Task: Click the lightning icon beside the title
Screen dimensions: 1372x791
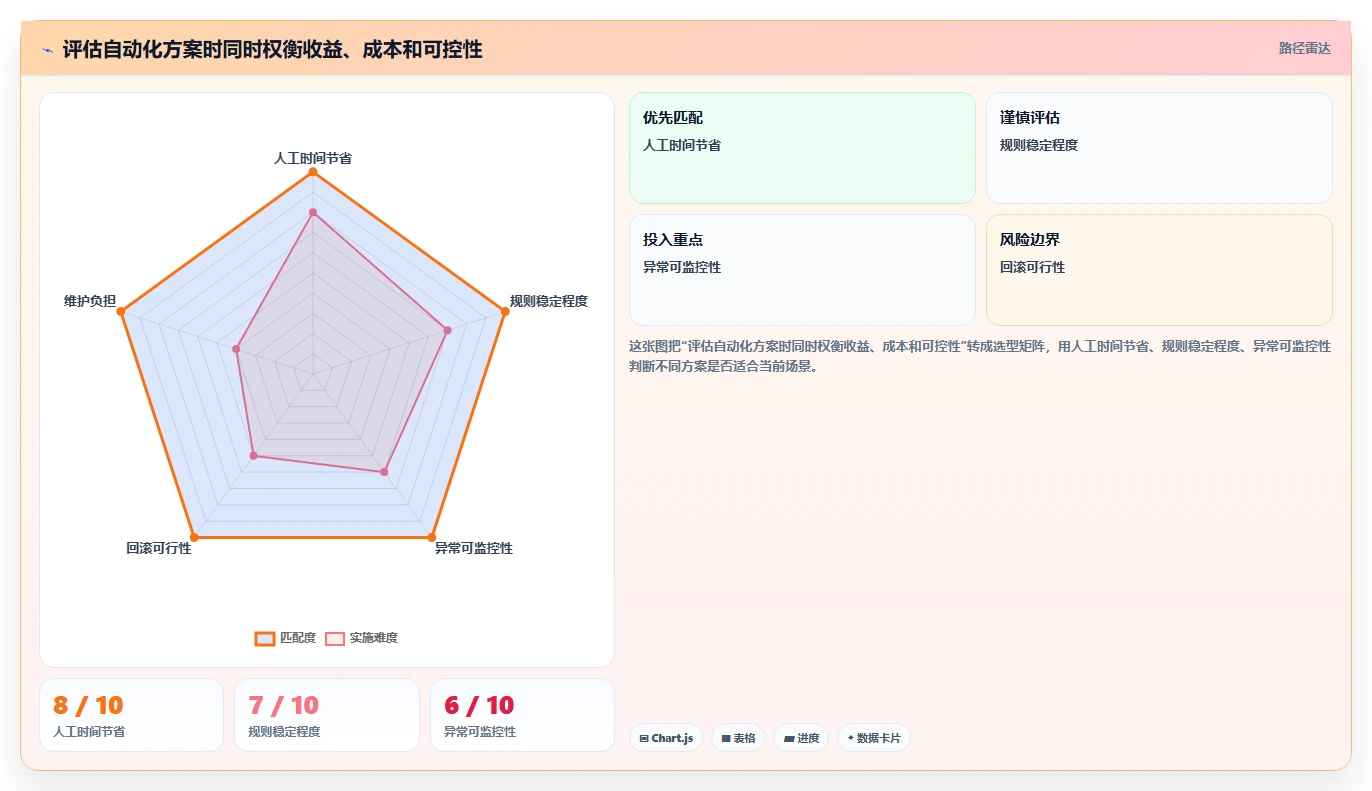Action: pyautogui.click(x=48, y=50)
